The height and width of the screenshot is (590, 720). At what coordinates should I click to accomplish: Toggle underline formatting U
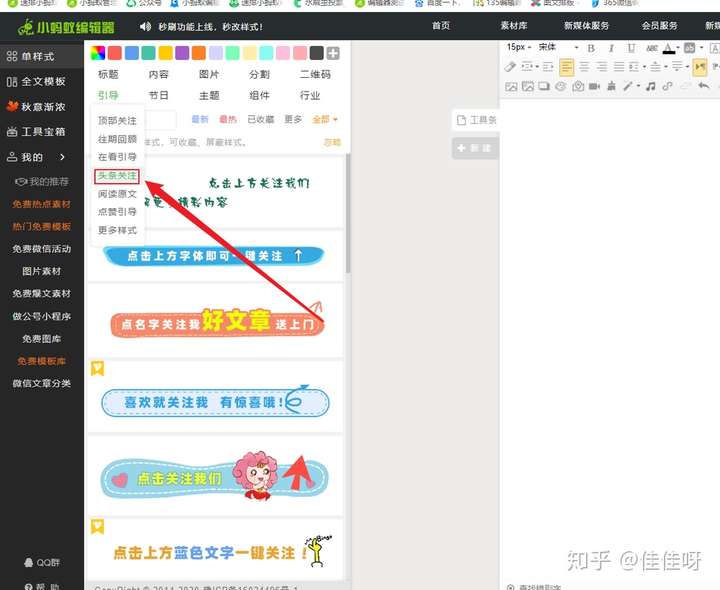click(x=631, y=48)
